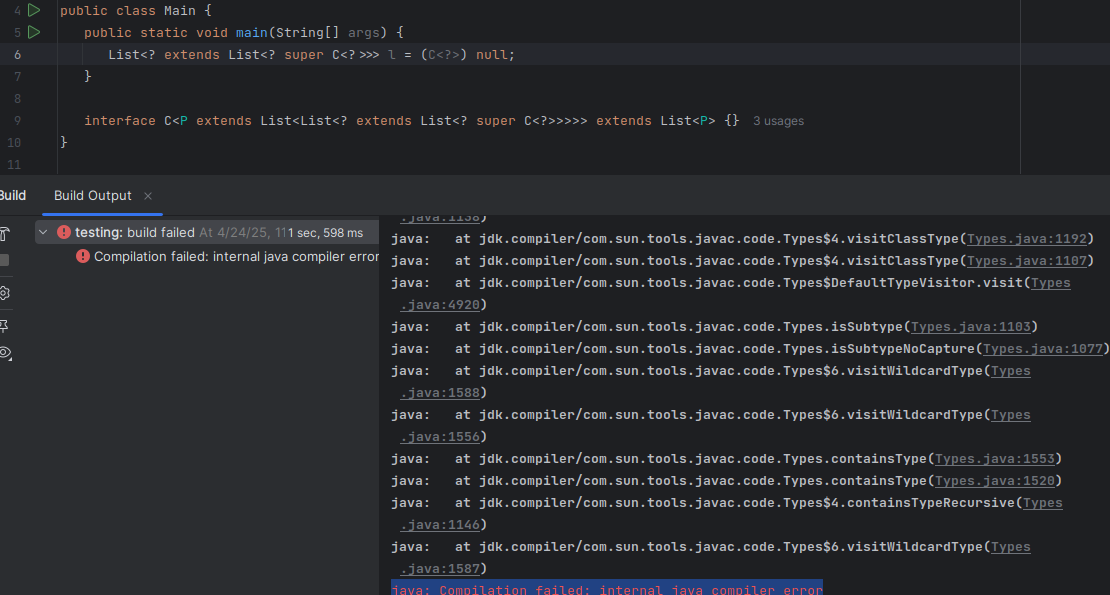Click the wrapped '.java:1556' link fragment
The image size is (1110, 595).
[440, 437]
